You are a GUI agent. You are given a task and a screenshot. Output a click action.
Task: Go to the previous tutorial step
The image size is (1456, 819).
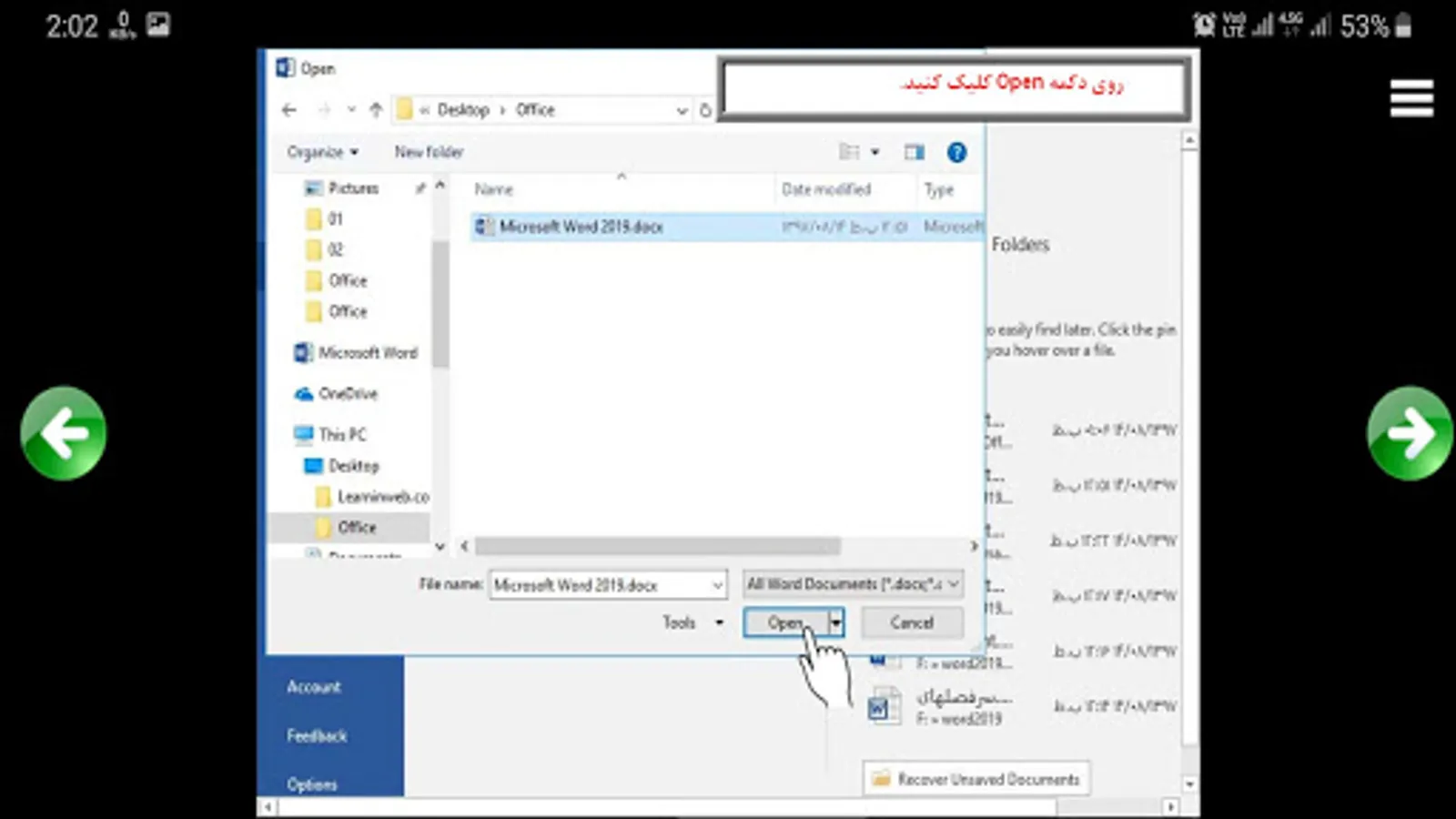point(63,433)
